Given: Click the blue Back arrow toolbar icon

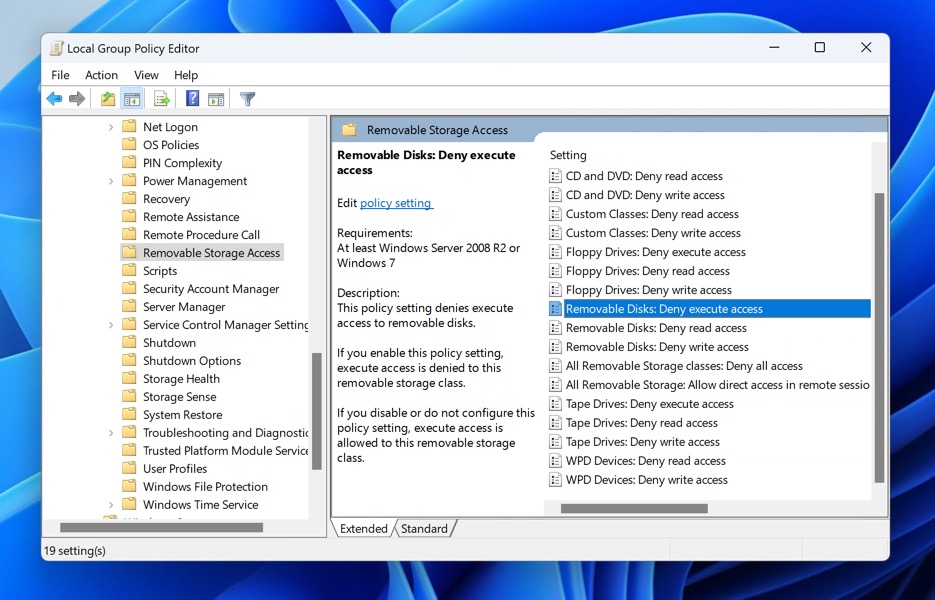Looking at the screenshot, I should pos(54,98).
